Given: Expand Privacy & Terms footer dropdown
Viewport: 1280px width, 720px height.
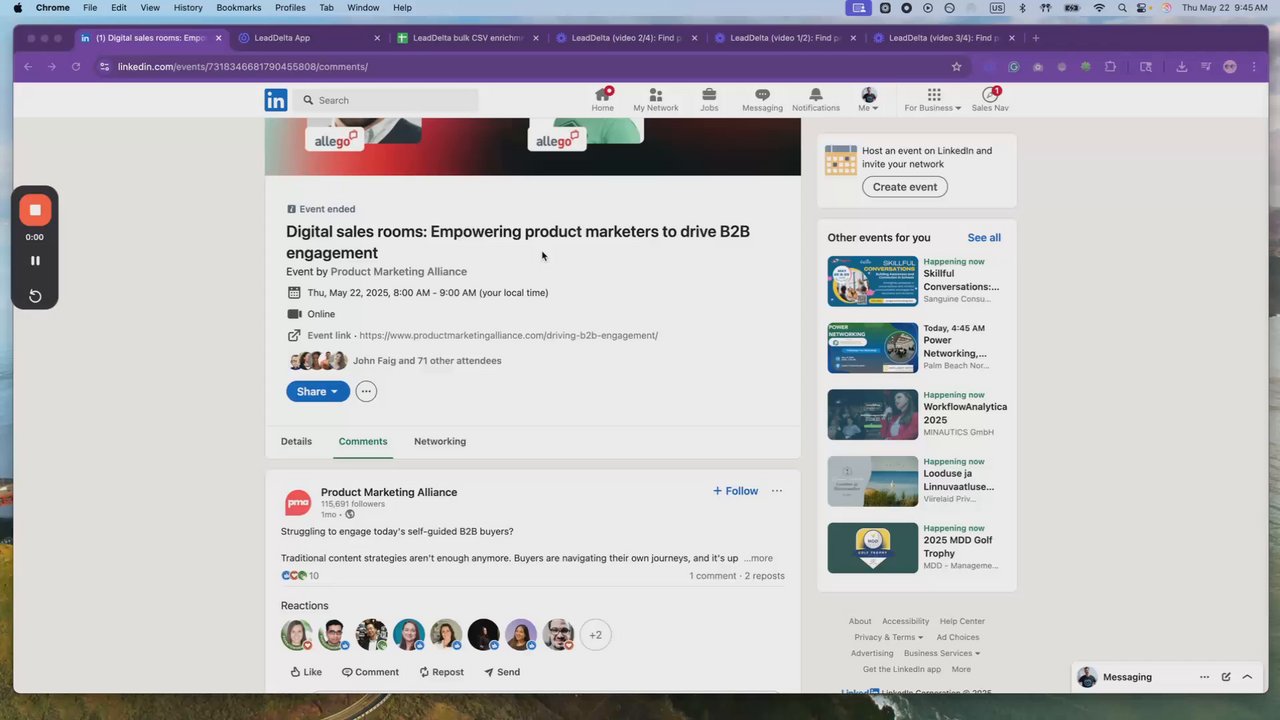Looking at the screenshot, I should point(888,637).
